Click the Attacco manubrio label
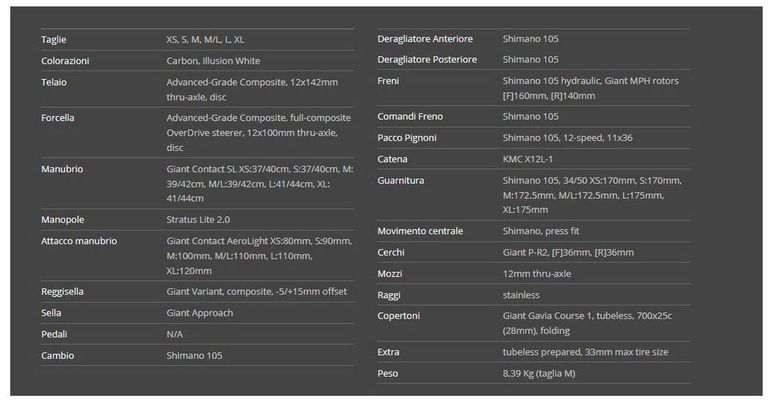 point(79,241)
